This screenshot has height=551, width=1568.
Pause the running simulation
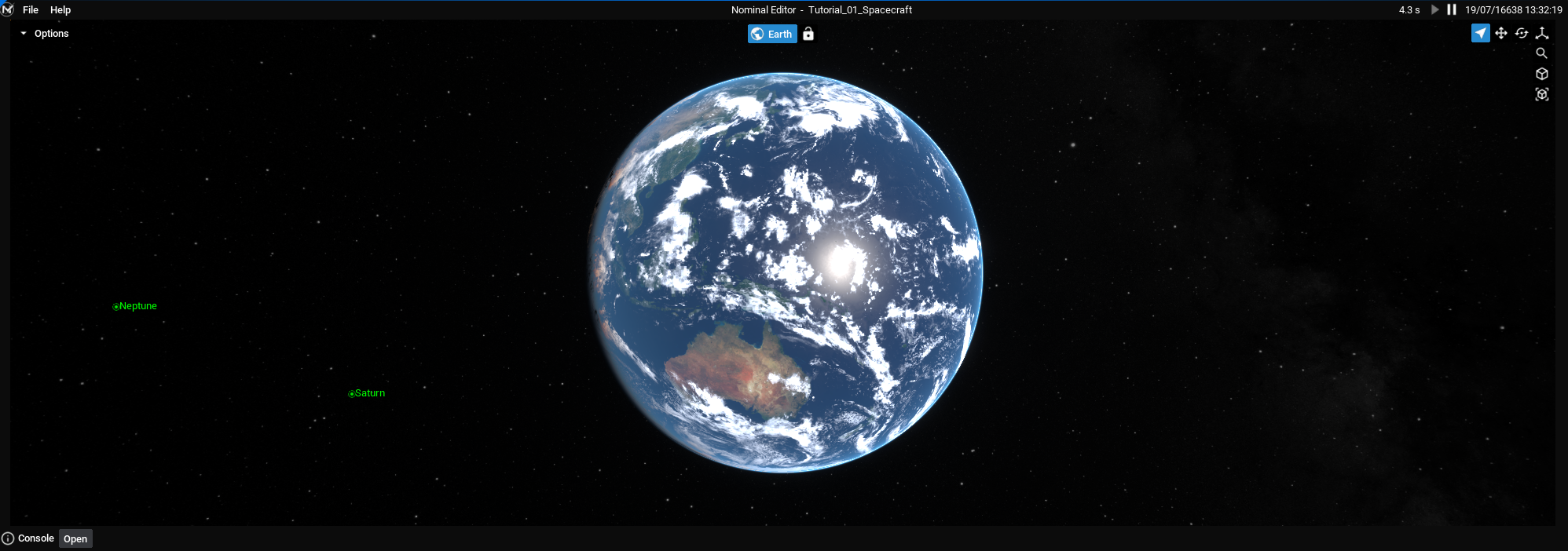[1451, 9]
